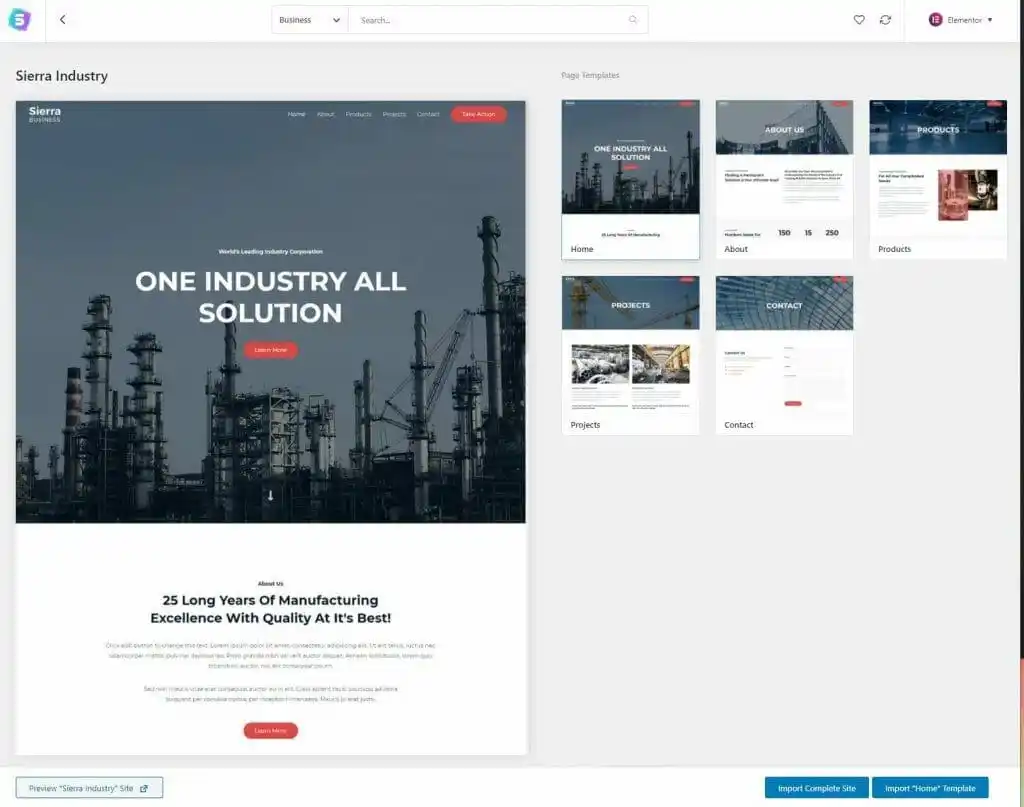The image size is (1024, 807).
Task: Click the Starter Templates logo icon
Action: [20, 20]
